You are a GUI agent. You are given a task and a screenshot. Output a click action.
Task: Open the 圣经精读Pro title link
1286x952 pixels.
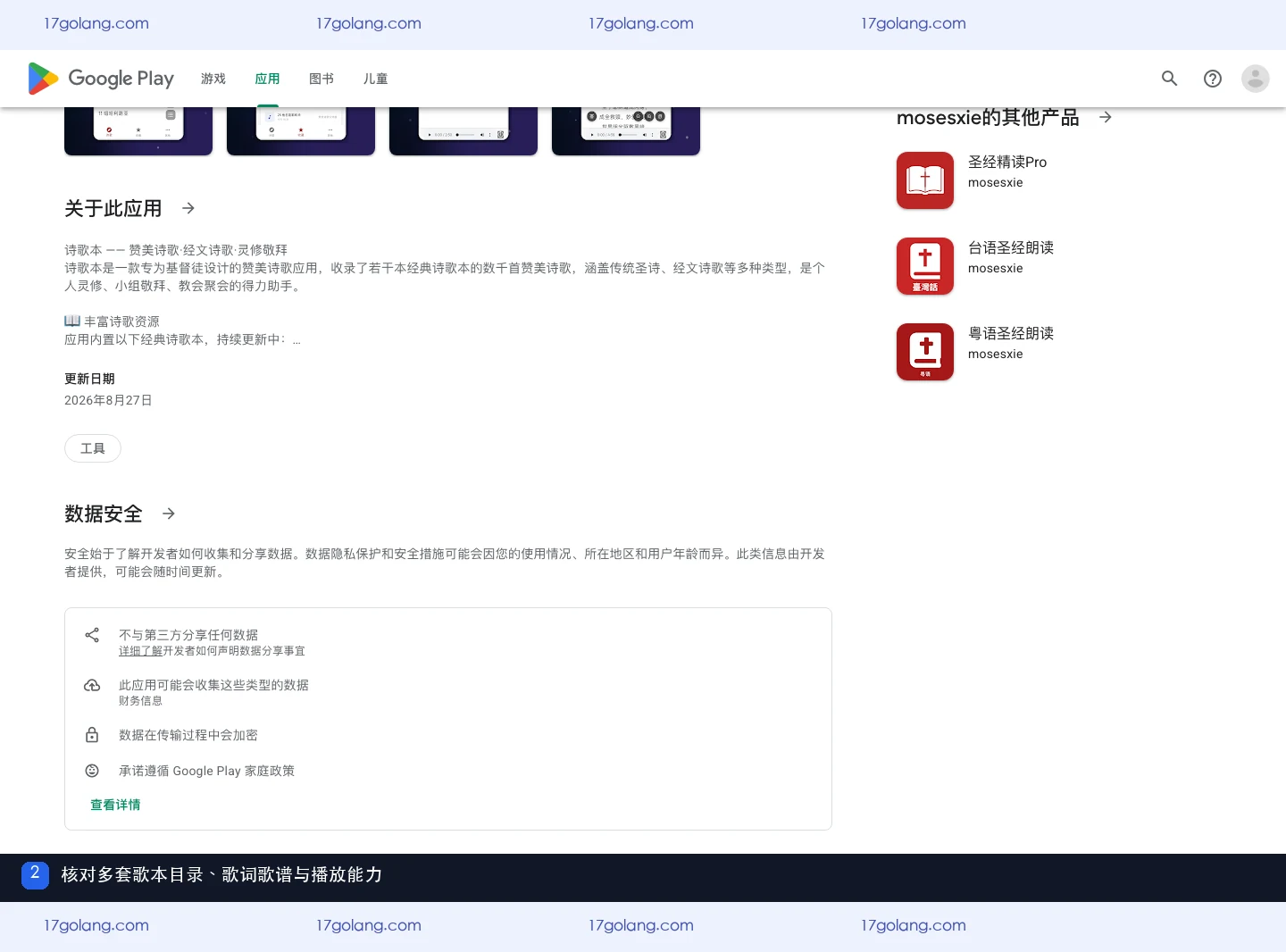[1007, 162]
